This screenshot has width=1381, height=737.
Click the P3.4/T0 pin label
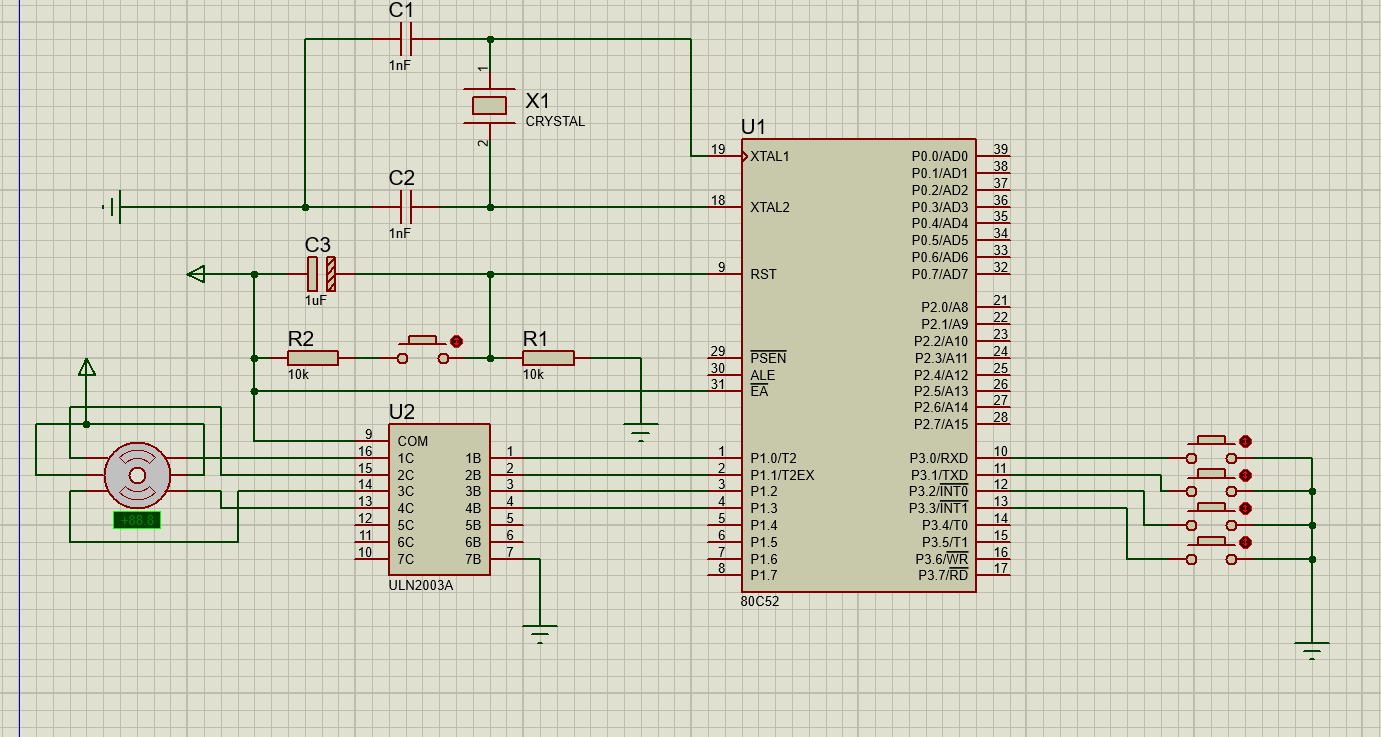pos(944,525)
